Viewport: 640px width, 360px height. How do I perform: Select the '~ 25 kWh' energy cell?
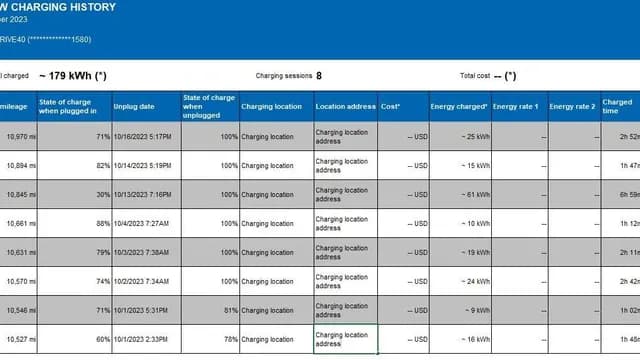[460, 136]
